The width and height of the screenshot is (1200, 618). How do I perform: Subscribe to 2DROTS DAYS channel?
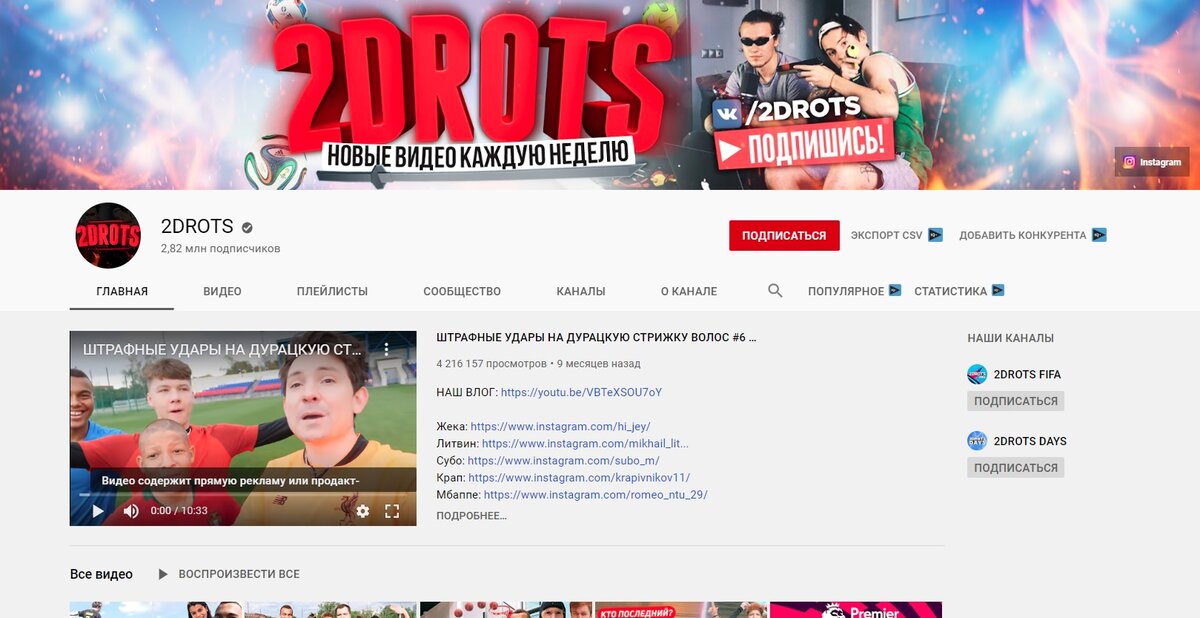[1015, 467]
